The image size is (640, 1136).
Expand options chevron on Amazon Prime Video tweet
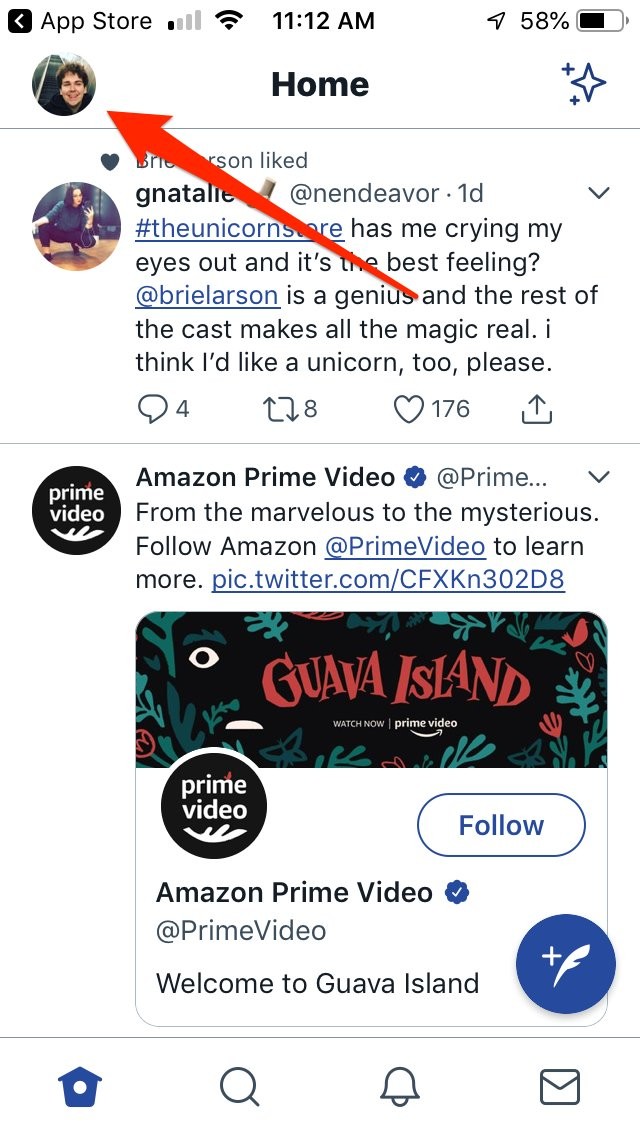(599, 476)
